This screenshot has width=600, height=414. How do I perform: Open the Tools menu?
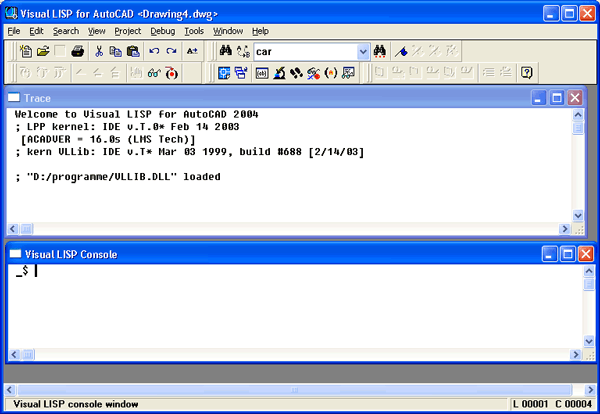coord(194,31)
